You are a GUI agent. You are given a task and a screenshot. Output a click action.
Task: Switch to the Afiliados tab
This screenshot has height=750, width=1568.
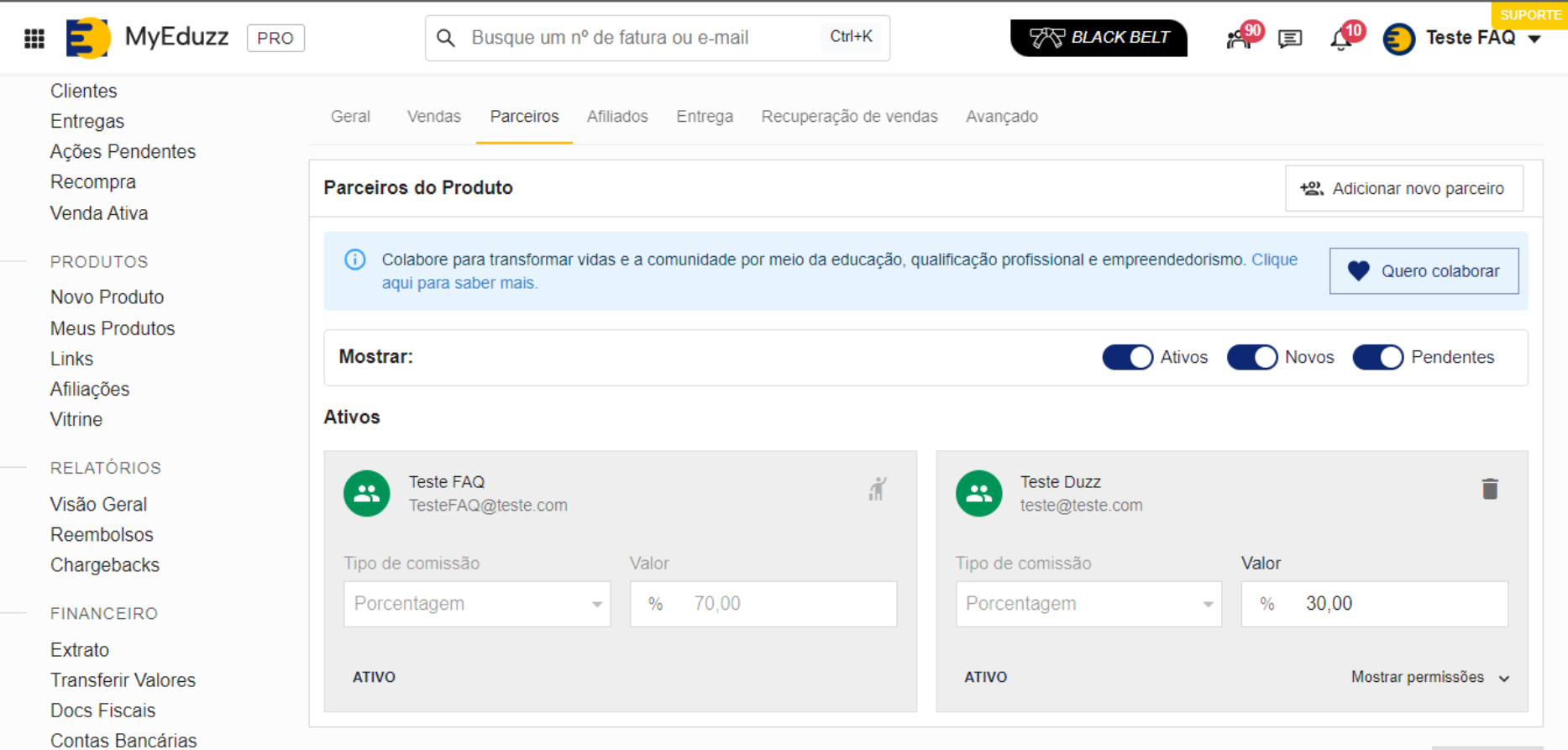617,117
